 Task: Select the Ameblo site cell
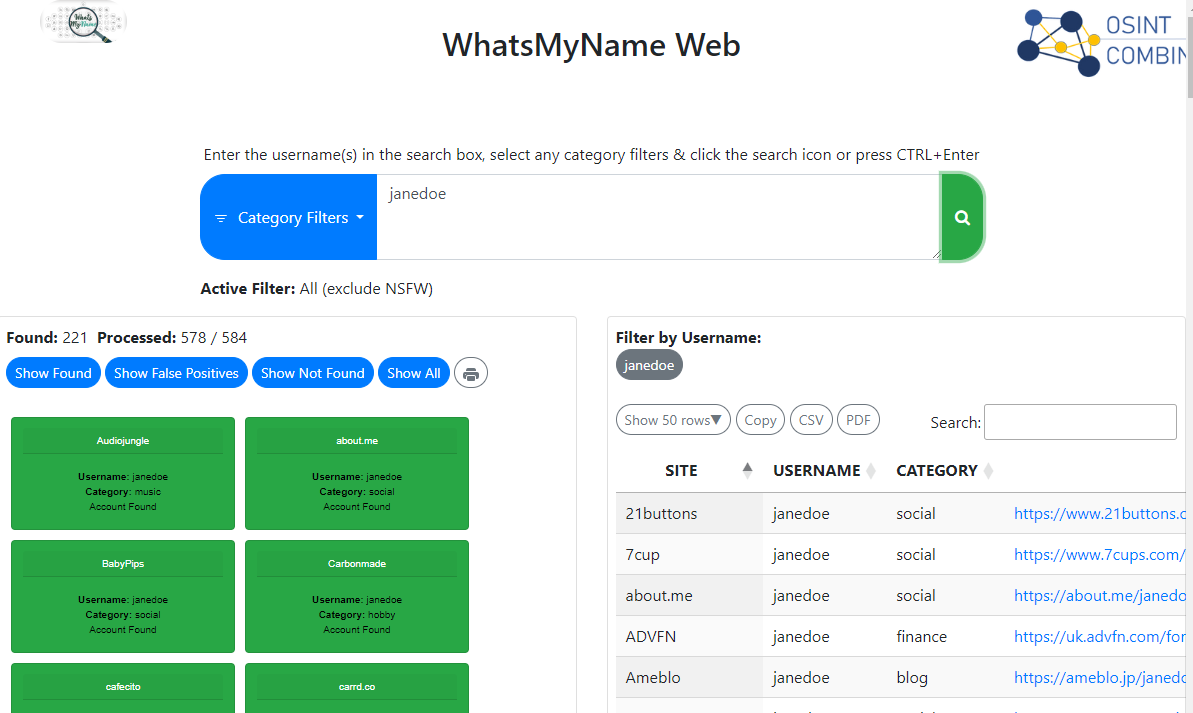pyautogui.click(x=689, y=678)
